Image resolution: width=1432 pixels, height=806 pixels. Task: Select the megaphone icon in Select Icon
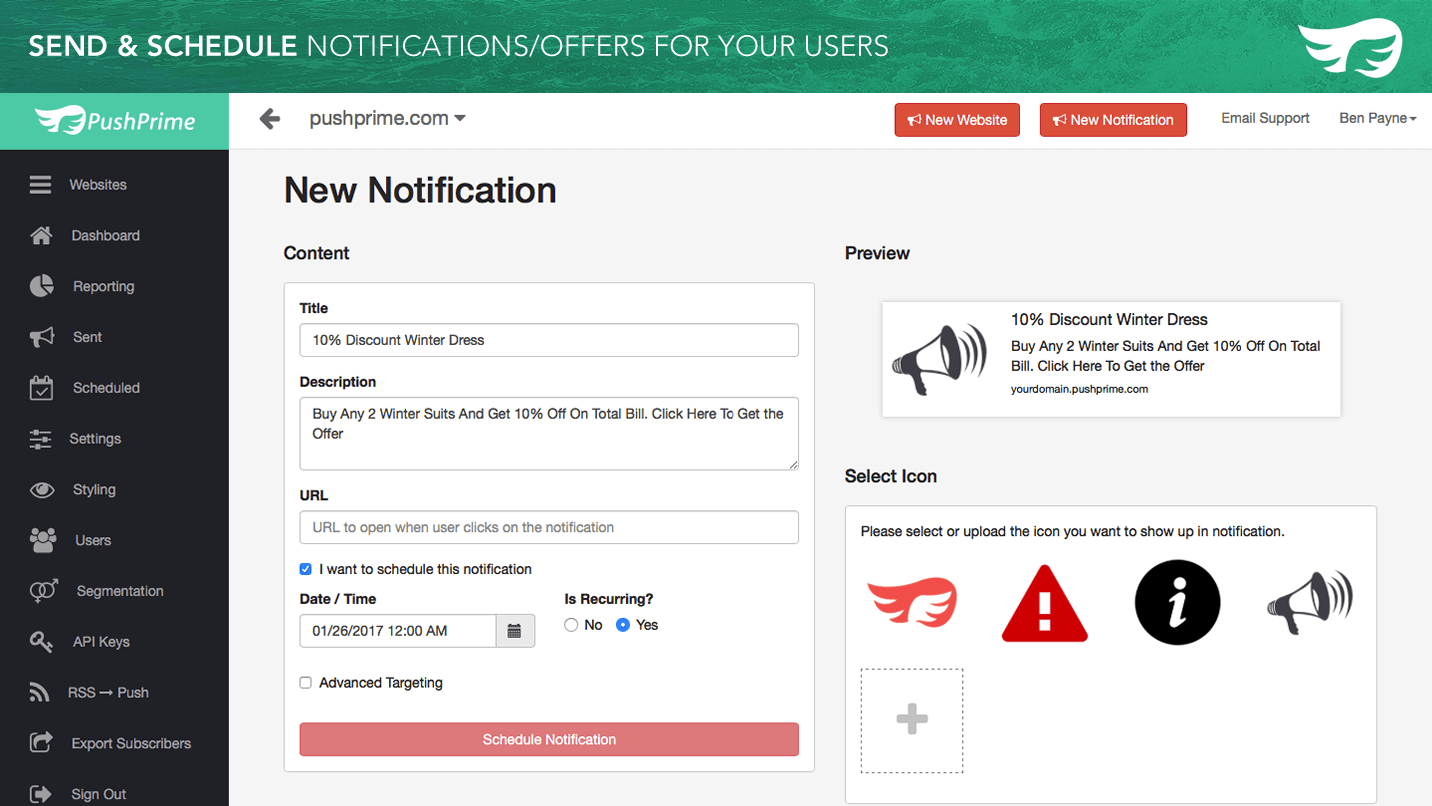pos(1309,603)
